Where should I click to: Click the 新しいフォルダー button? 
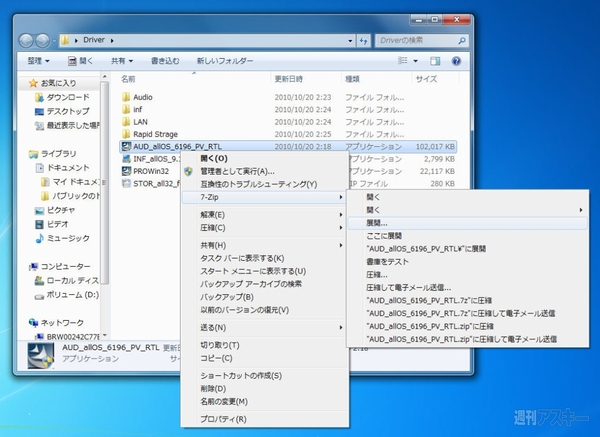click(x=225, y=61)
